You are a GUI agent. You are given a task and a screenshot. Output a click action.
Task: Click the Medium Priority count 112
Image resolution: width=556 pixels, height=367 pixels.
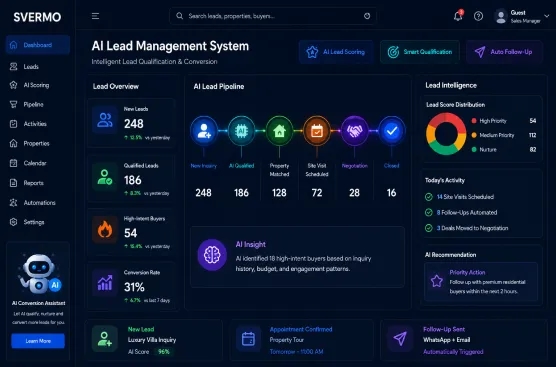tap(532, 135)
